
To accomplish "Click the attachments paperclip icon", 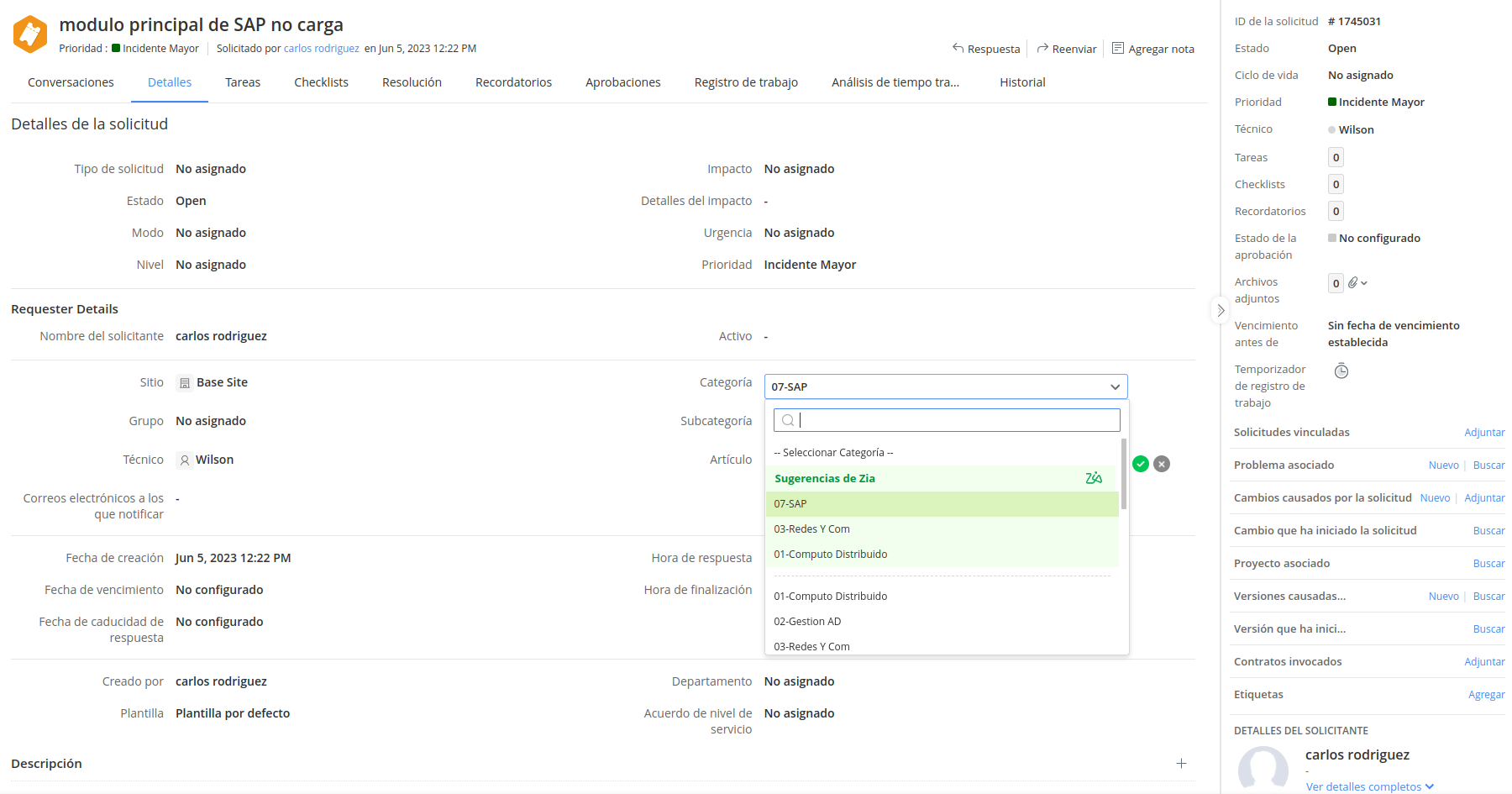I will [1353, 283].
